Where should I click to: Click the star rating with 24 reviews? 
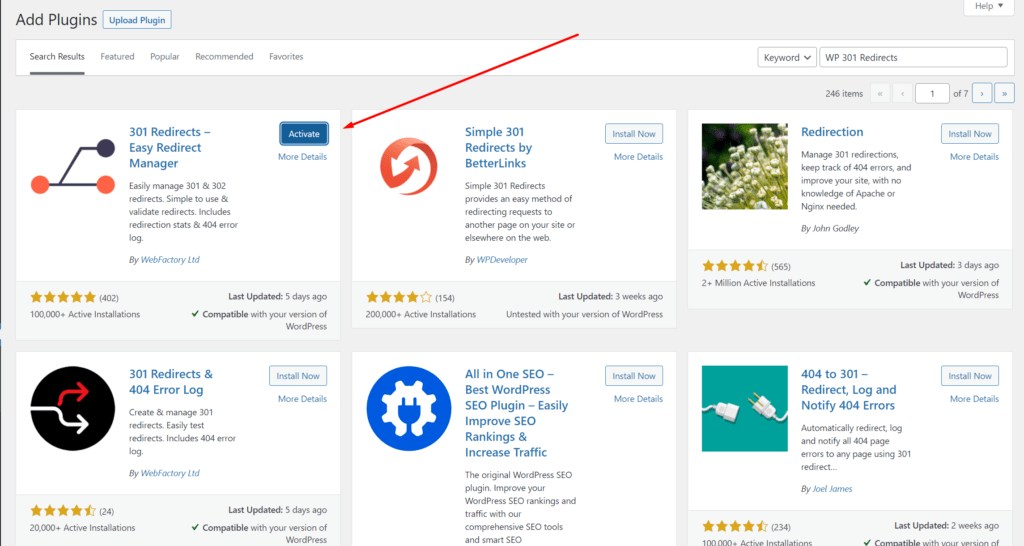tap(63, 511)
